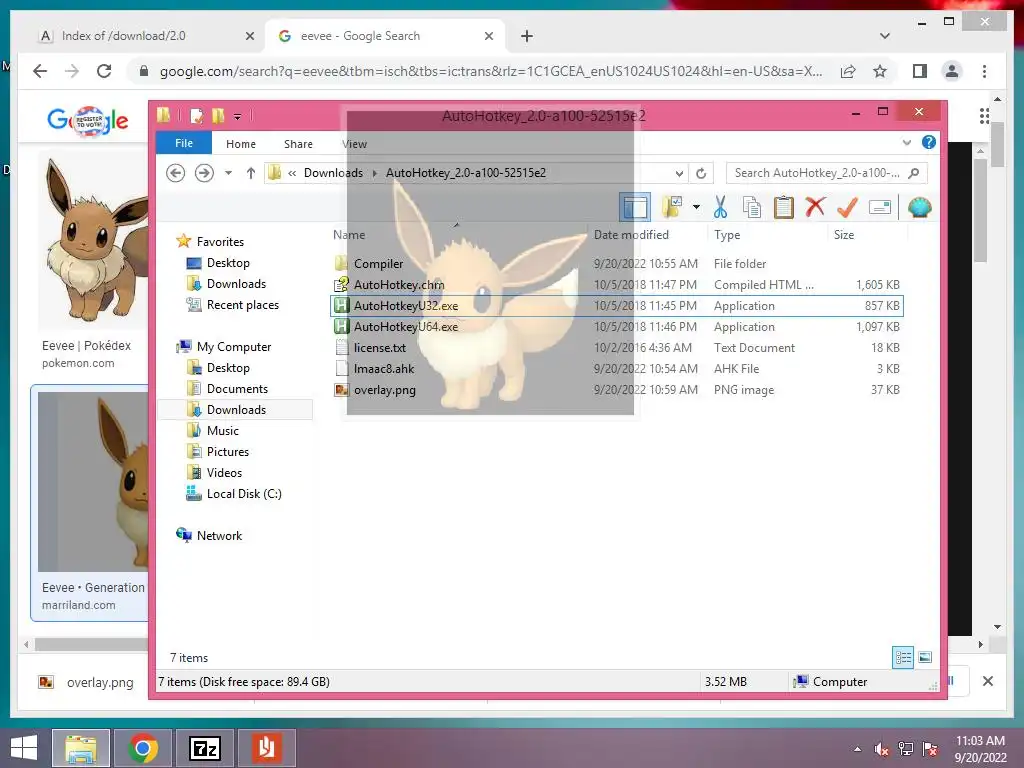Open the Home ribbon tab
This screenshot has height=768, width=1024.
(241, 144)
